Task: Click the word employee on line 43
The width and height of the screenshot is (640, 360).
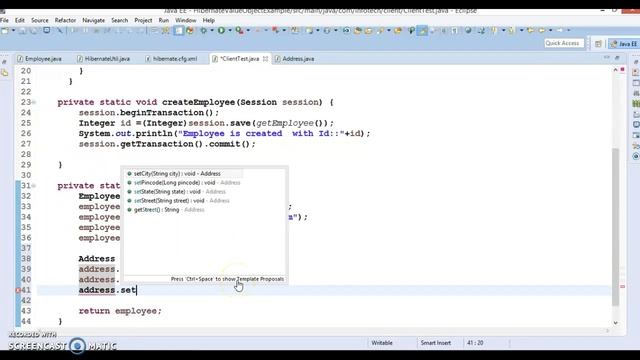Action: click(x=136, y=311)
